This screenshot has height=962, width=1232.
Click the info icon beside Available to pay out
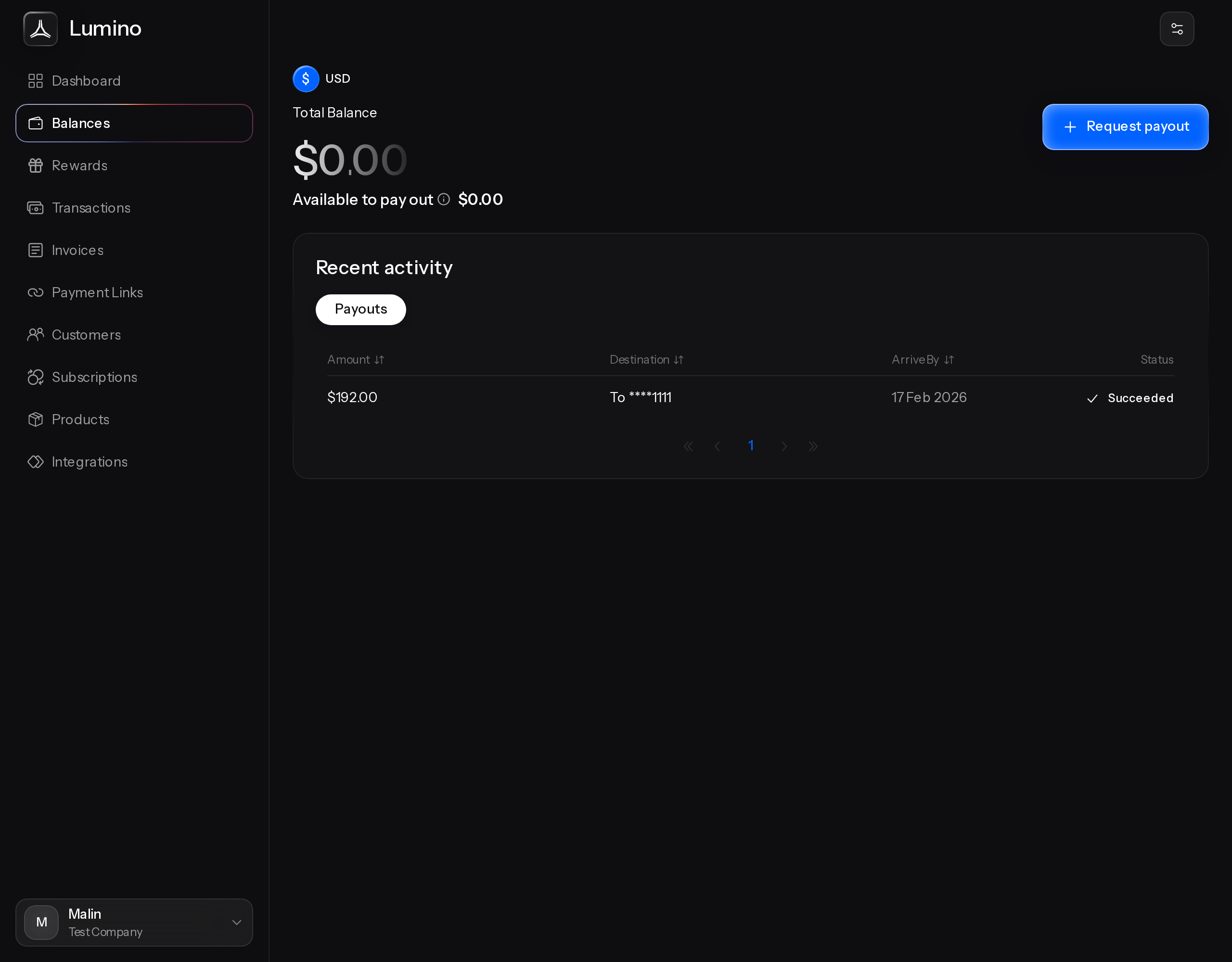point(444,199)
